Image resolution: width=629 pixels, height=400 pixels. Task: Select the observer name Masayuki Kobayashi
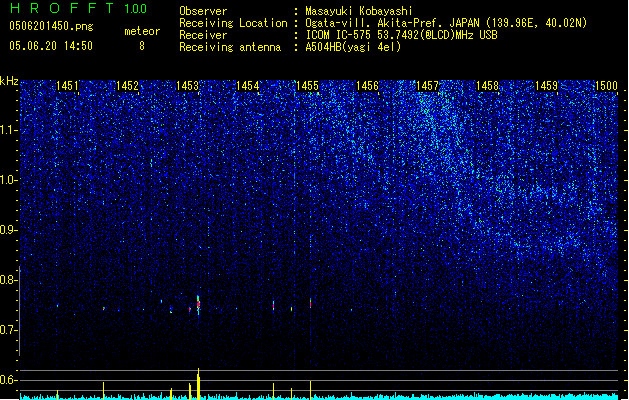coord(359,11)
